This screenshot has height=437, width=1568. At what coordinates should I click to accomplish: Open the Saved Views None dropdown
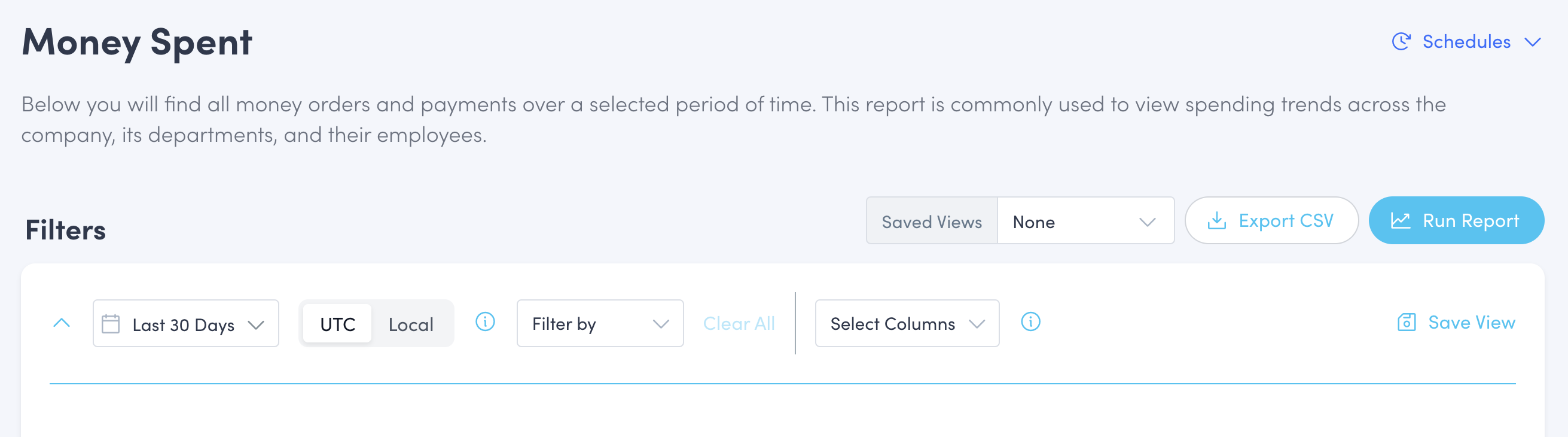pyautogui.click(x=1085, y=221)
